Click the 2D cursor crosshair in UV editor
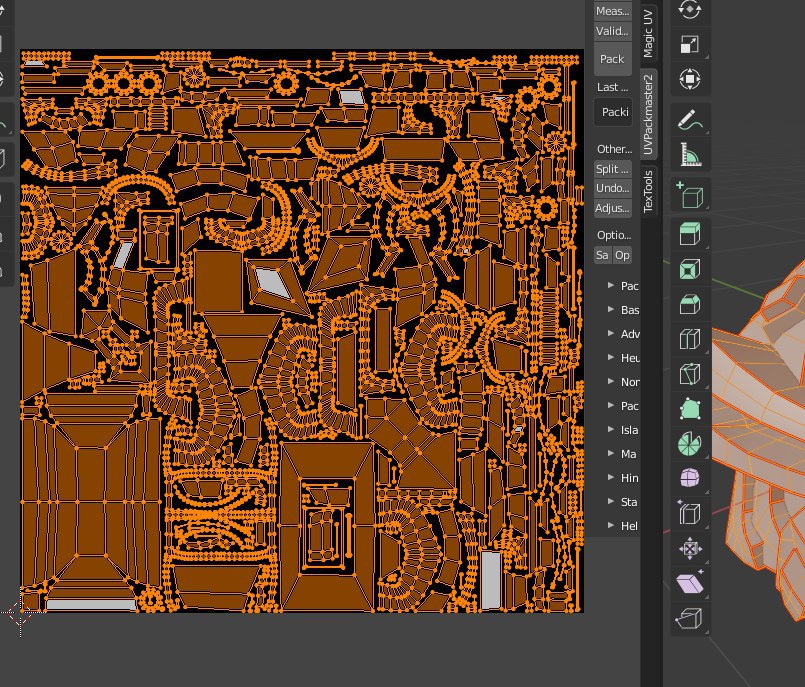805x687 pixels. pyautogui.click(x=21, y=612)
